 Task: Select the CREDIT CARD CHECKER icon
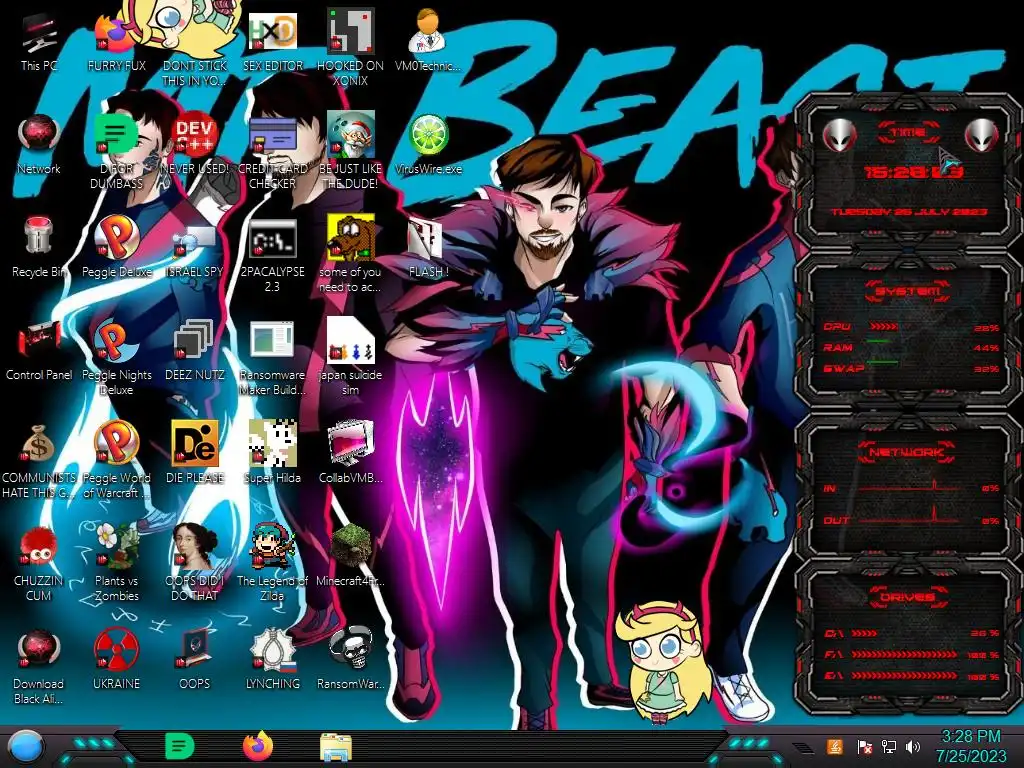point(272,152)
